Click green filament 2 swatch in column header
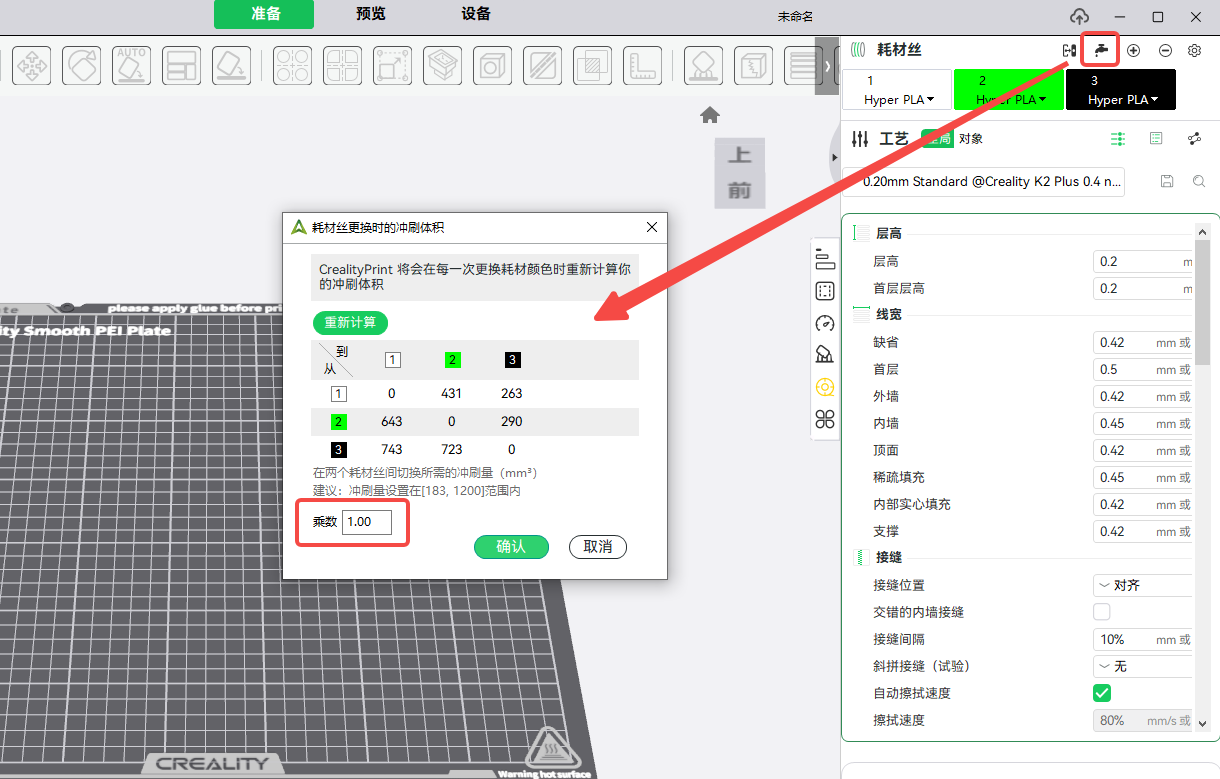The image size is (1220, 779). 453,360
